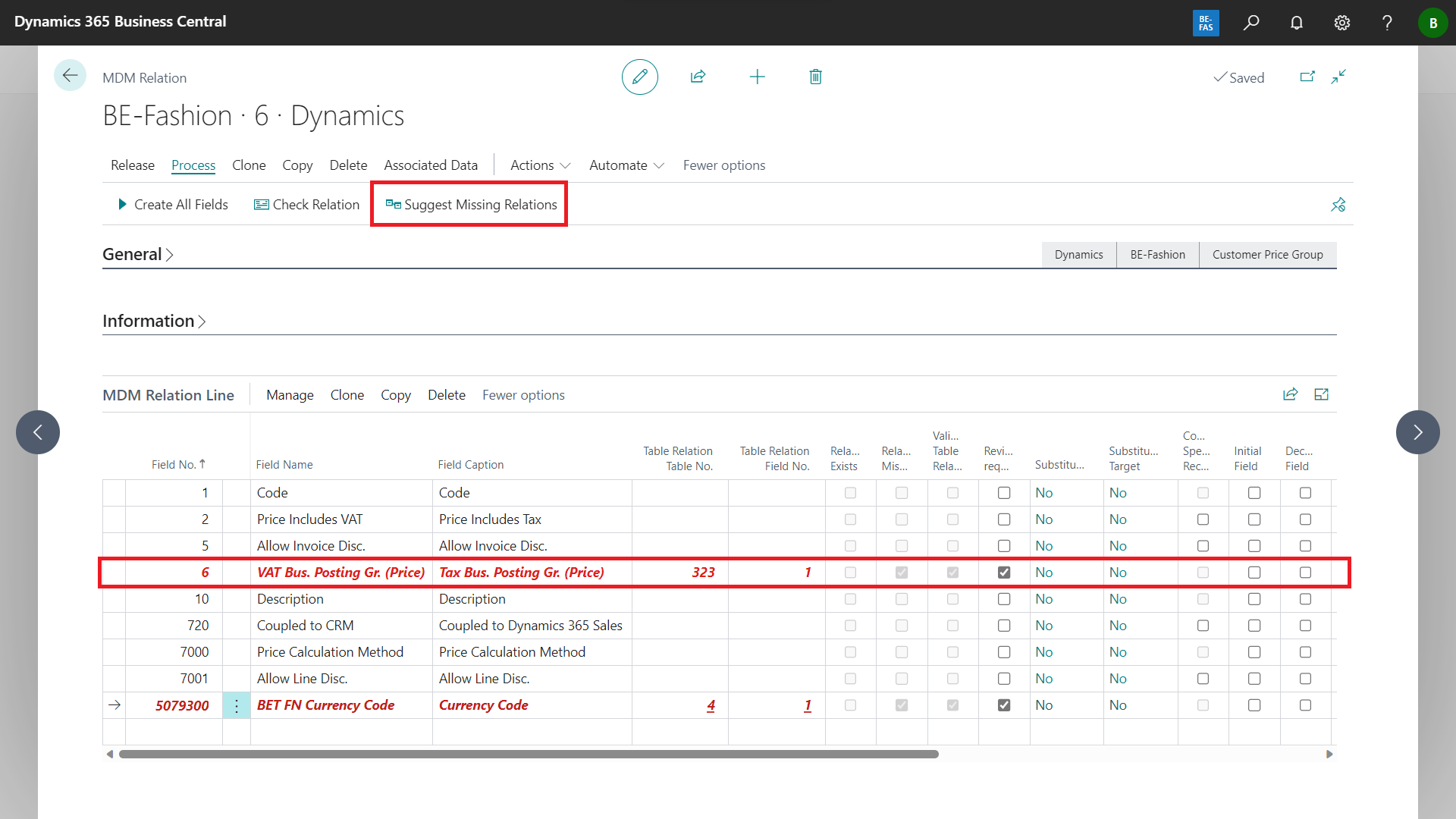
Task: Toggle Dec. Field checkbox for Description row
Action: (1305, 599)
